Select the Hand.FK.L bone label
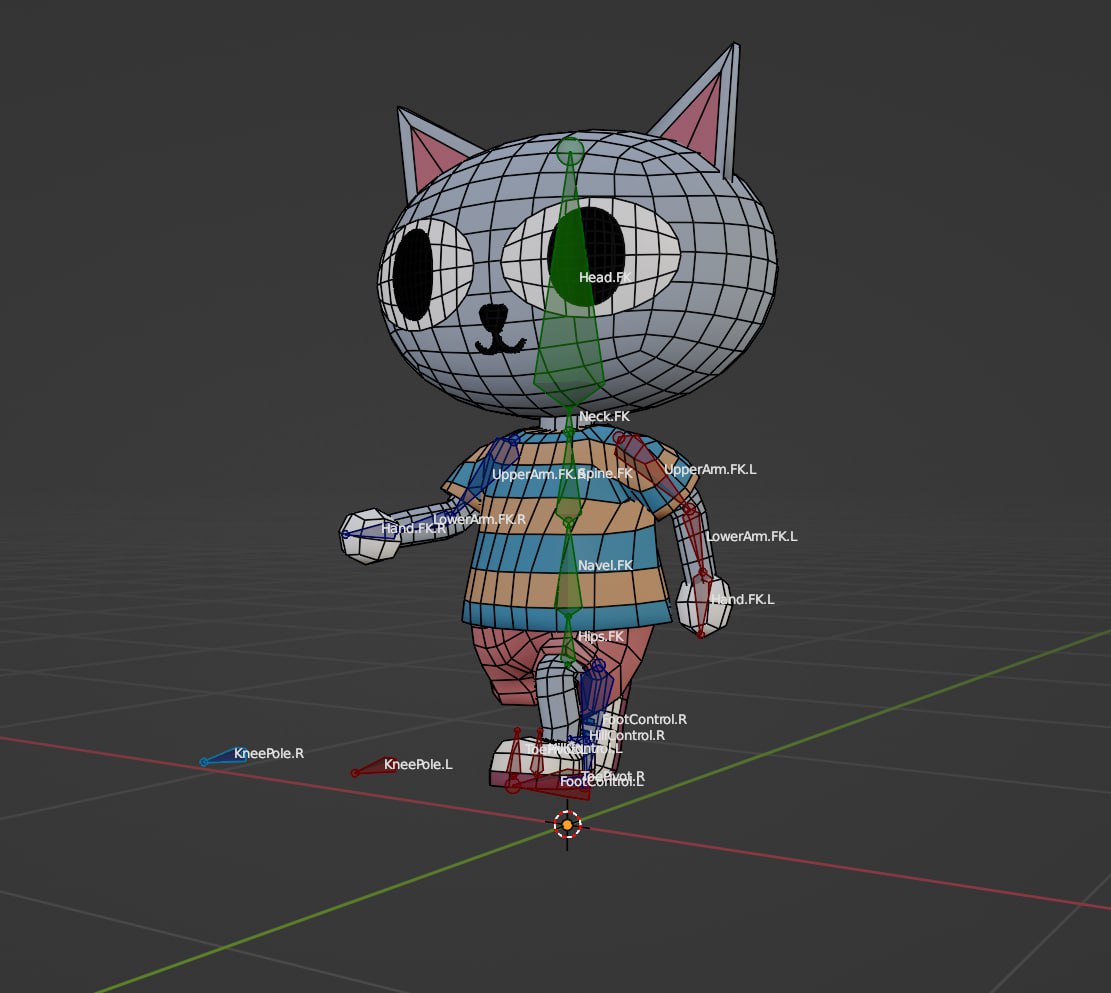 click(743, 599)
